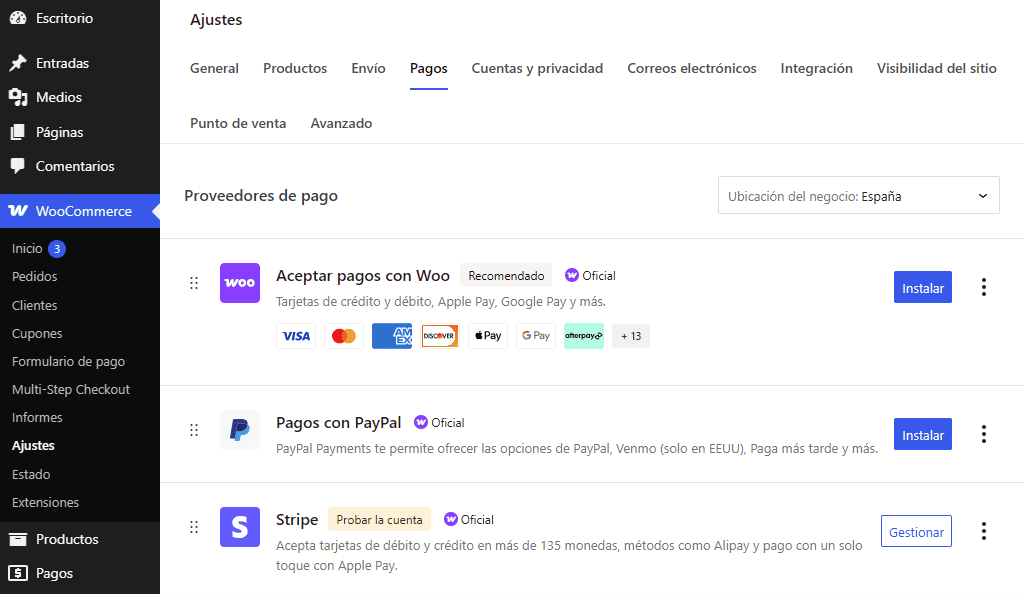Open the Cuentas y privacidad tab

[x=537, y=69]
